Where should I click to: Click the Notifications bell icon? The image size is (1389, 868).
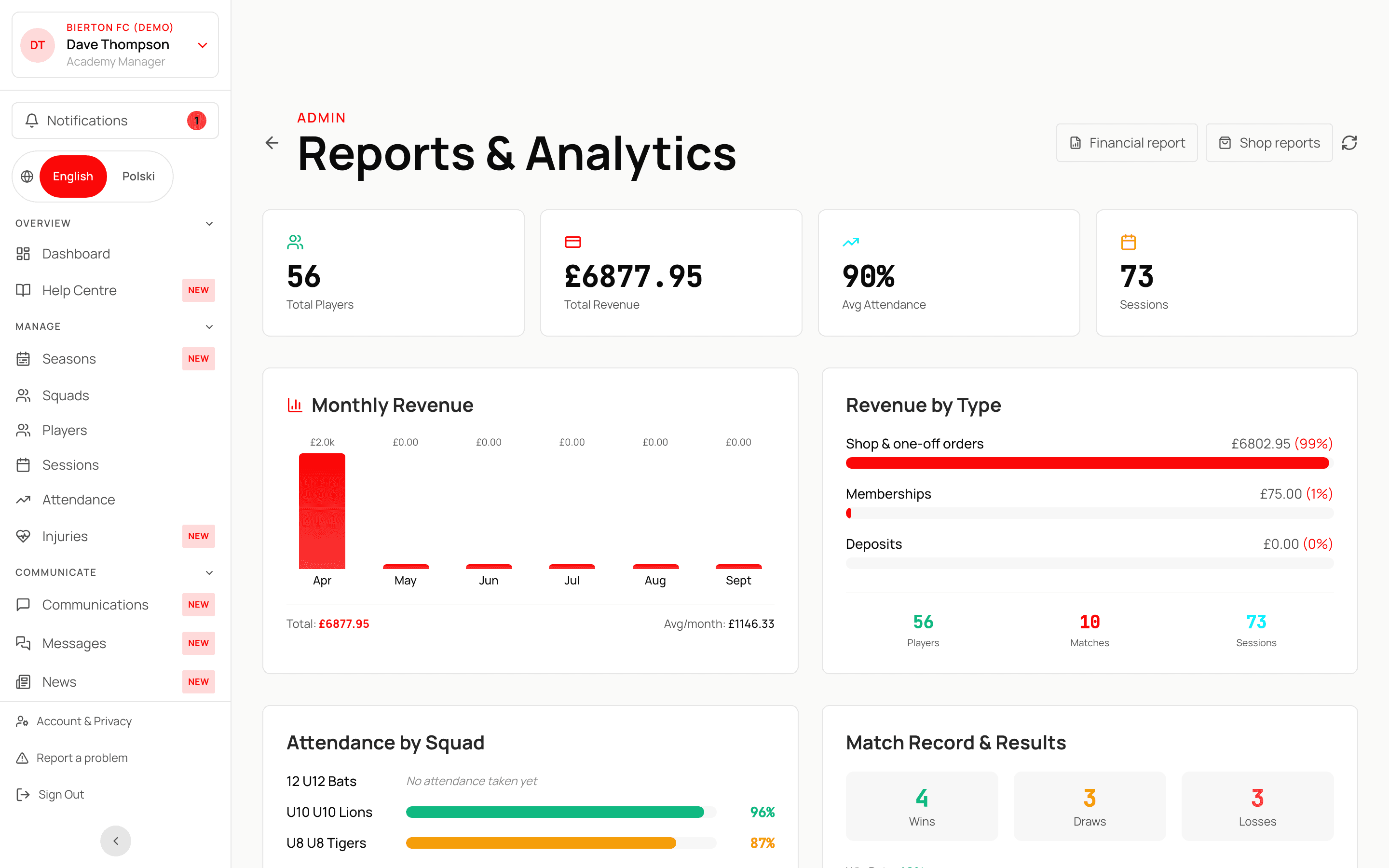click(x=32, y=121)
